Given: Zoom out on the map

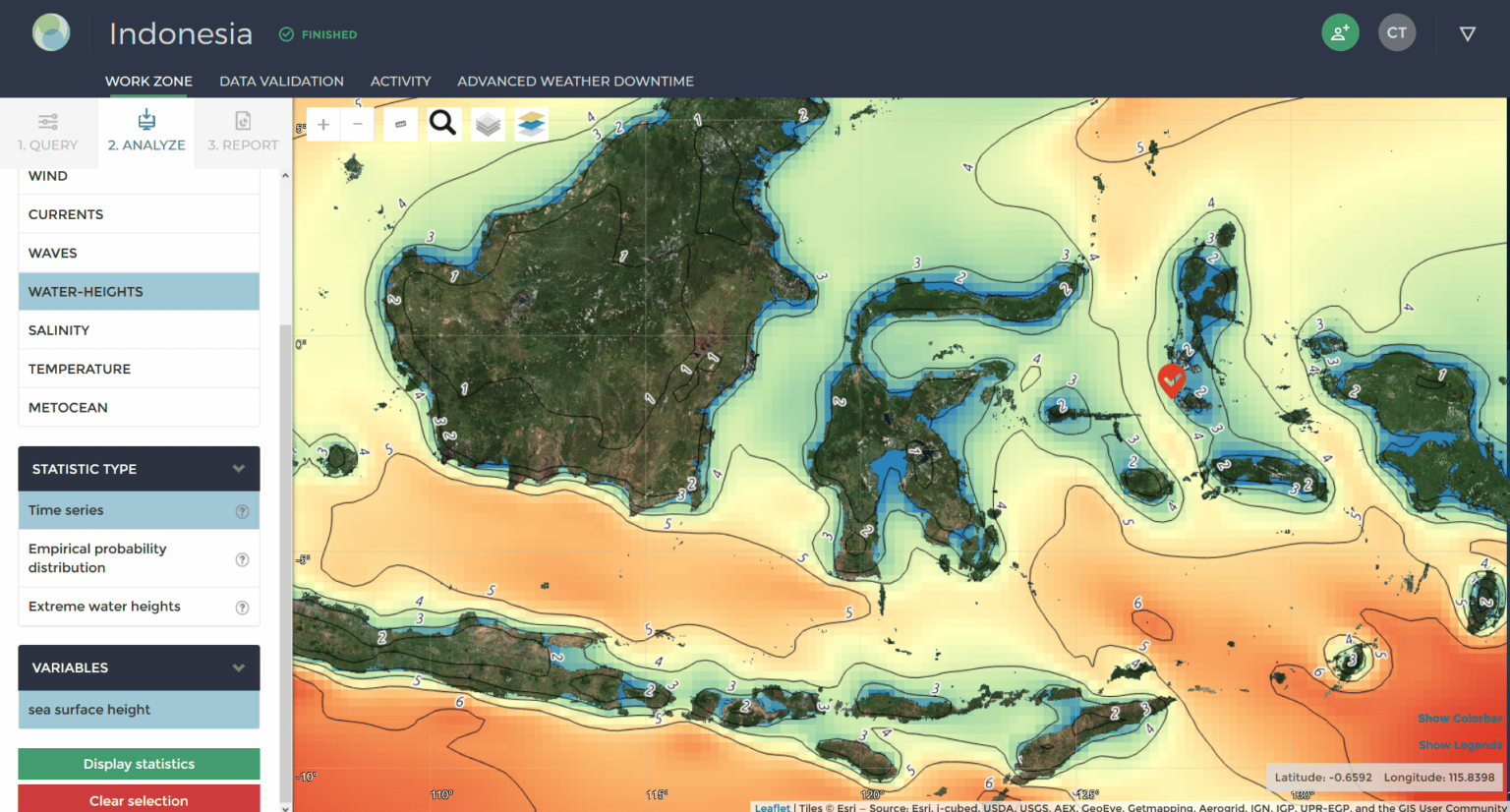Looking at the screenshot, I should [x=357, y=124].
